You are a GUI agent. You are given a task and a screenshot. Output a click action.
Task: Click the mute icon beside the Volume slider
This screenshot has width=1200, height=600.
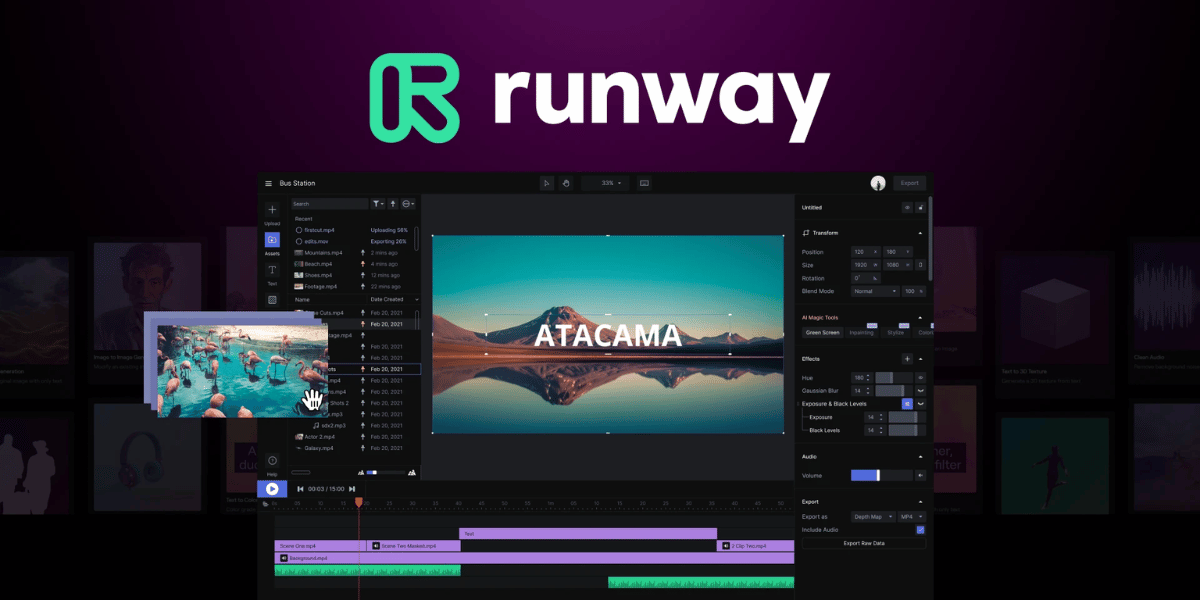[921, 475]
